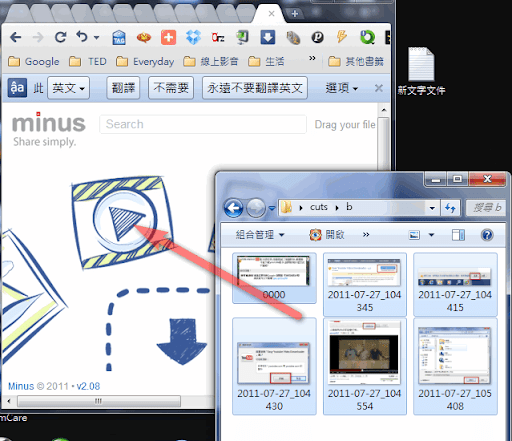Open the Google bookmarks folder
Viewport: 512px width, 441px height.
pos(33,62)
